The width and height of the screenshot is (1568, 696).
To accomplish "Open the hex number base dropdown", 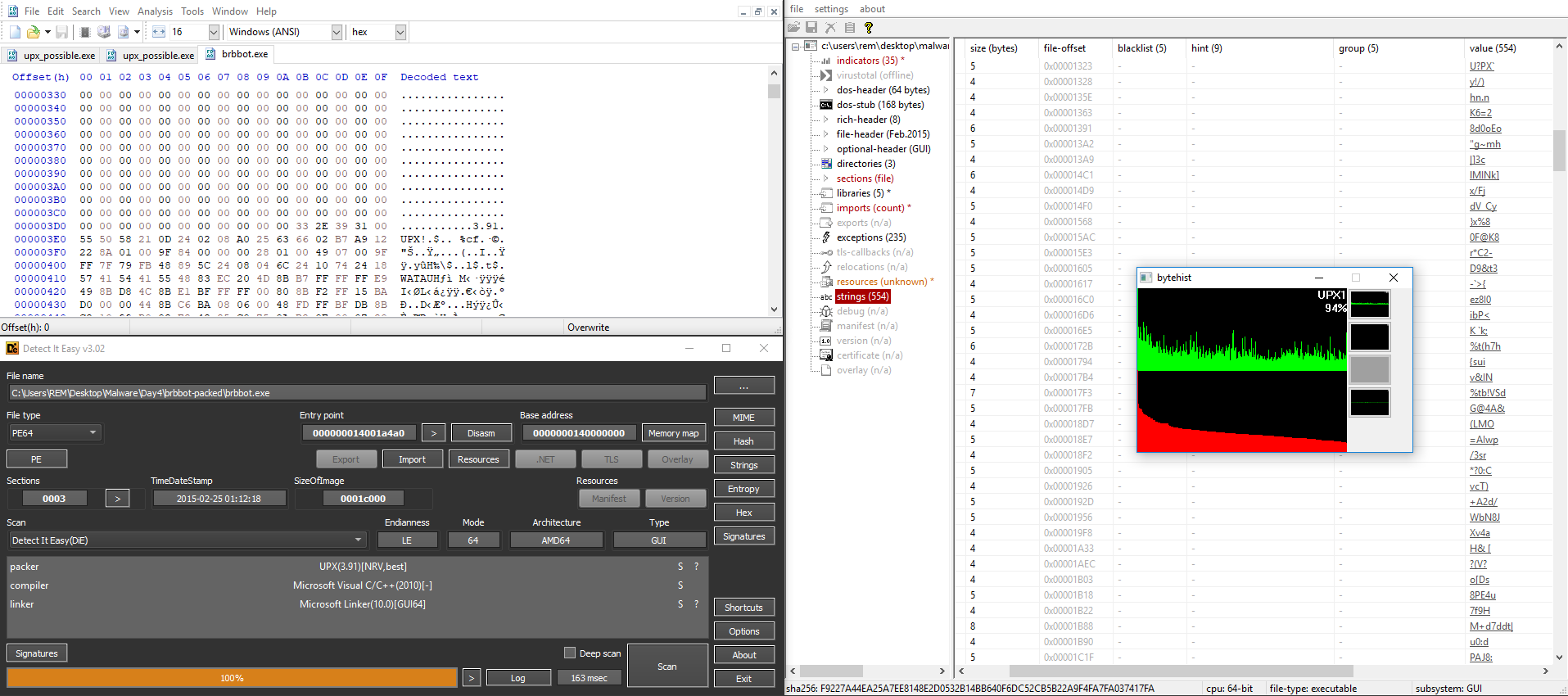I will tap(400, 32).
